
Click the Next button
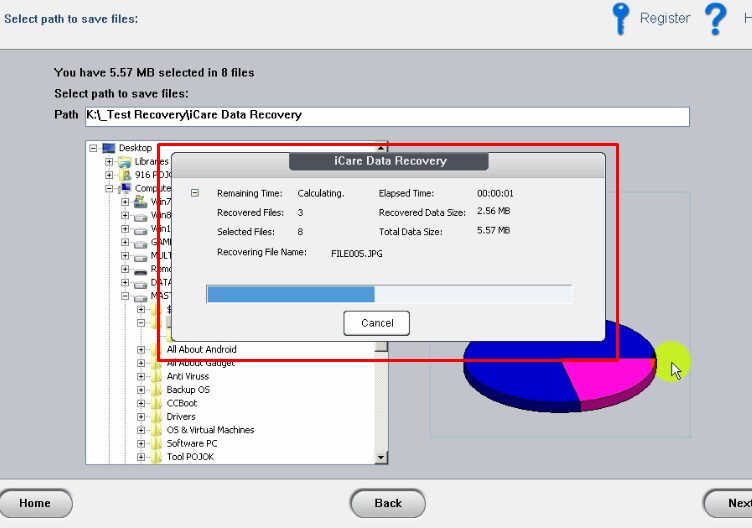730,503
